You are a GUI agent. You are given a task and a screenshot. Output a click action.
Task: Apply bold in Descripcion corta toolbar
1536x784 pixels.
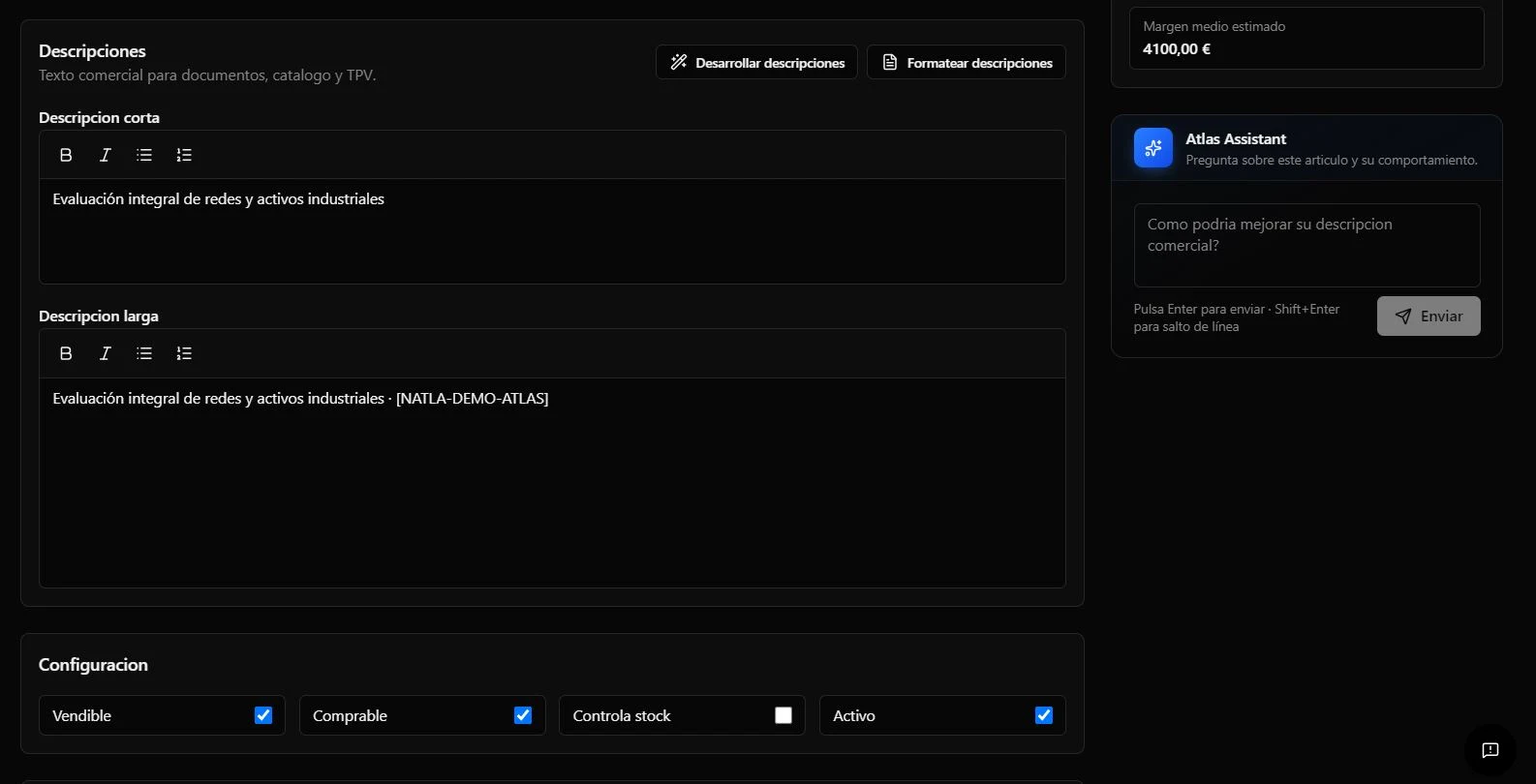click(x=66, y=155)
